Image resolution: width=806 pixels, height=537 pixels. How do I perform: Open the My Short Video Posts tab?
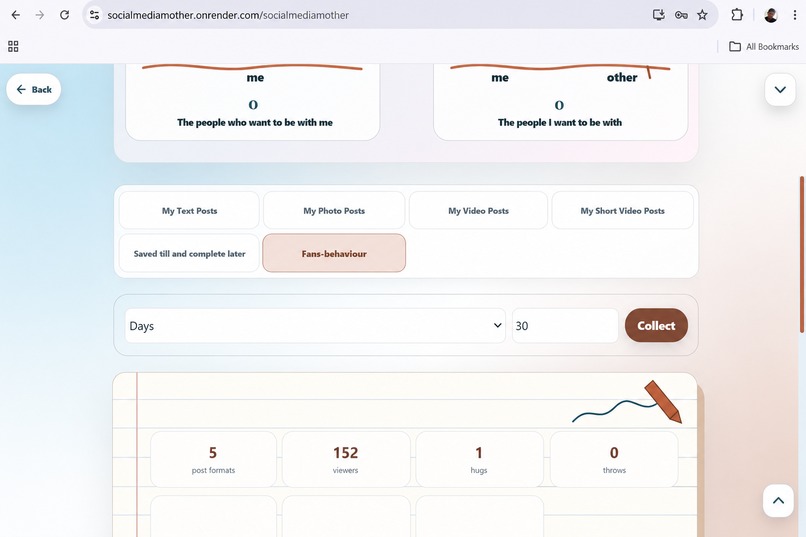pyautogui.click(x=622, y=211)
